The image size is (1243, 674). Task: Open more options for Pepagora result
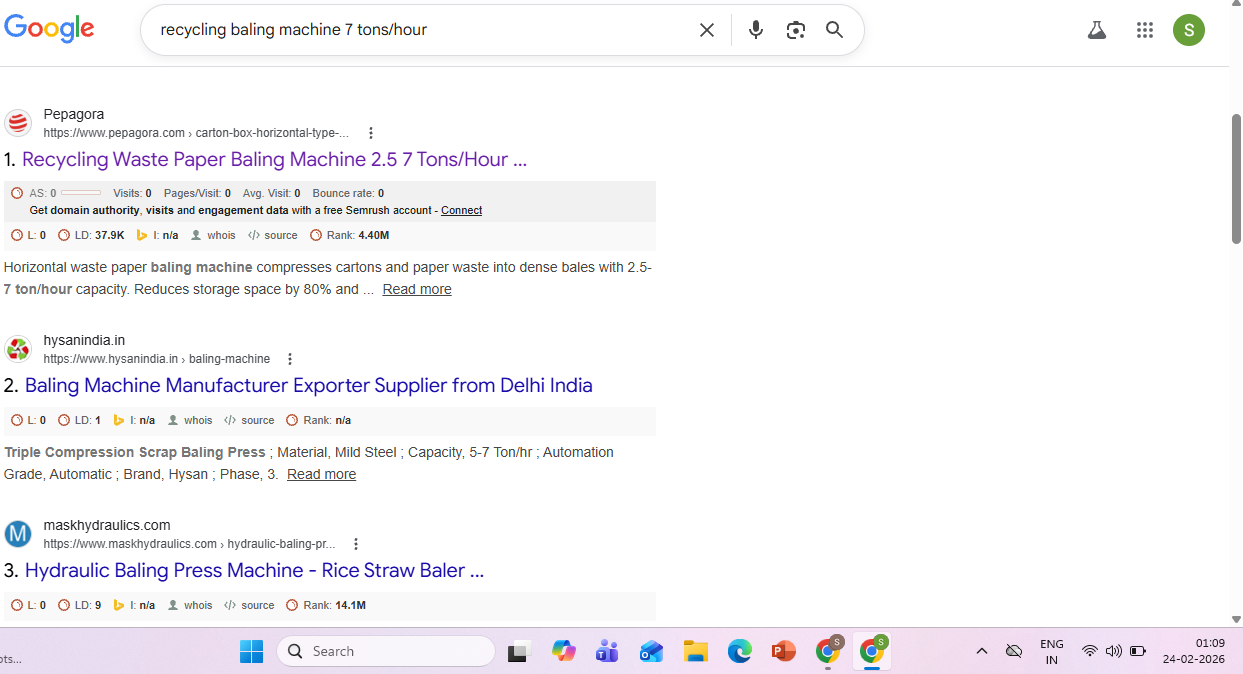371,133
